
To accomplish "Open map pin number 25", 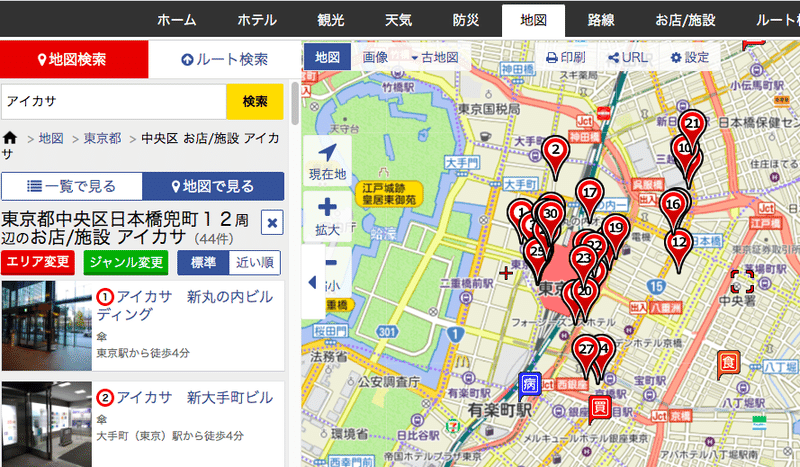I will click(537, 252).
